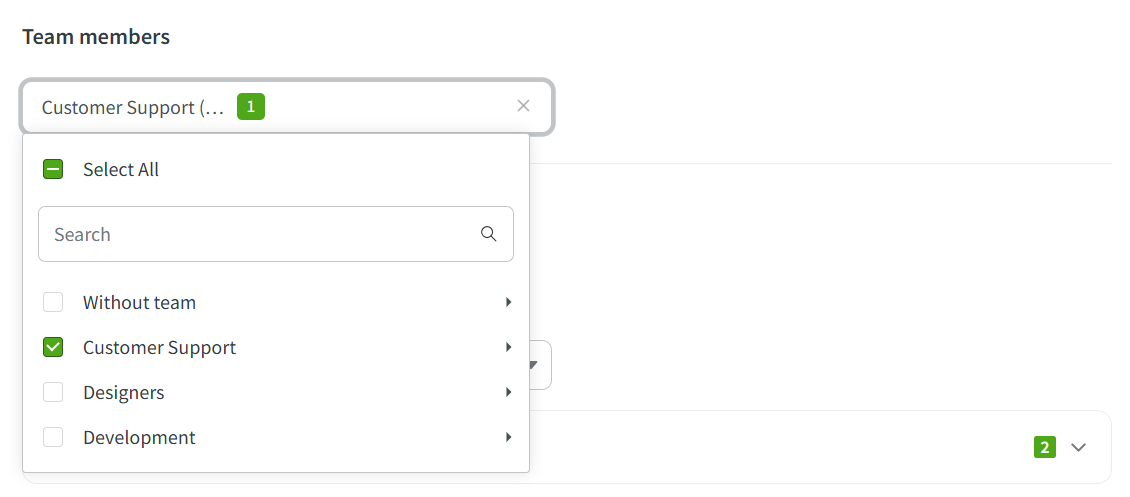This screenshot has width=1130, height=497.
Task: Expand the section with the down chevron
Action: 1078,447
